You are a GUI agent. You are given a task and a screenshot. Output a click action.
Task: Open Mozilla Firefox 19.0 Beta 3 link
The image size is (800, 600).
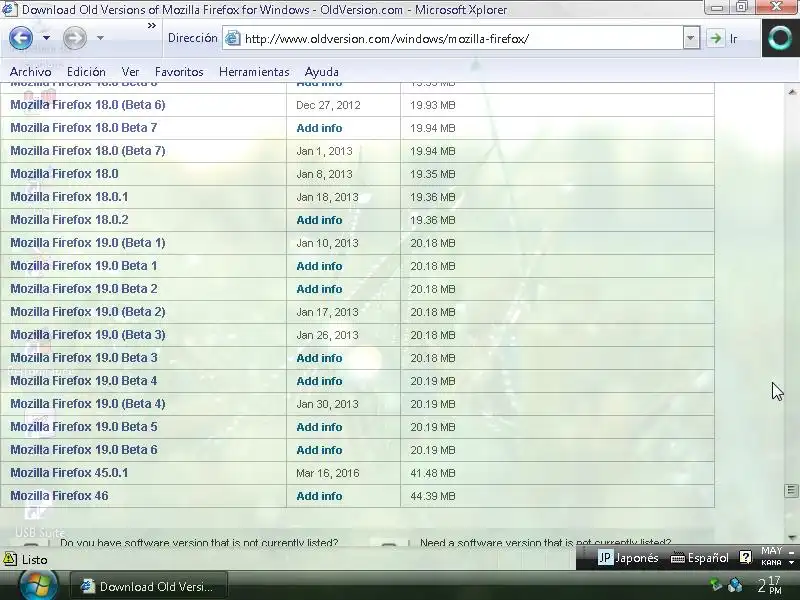click(x=84, y=357)
